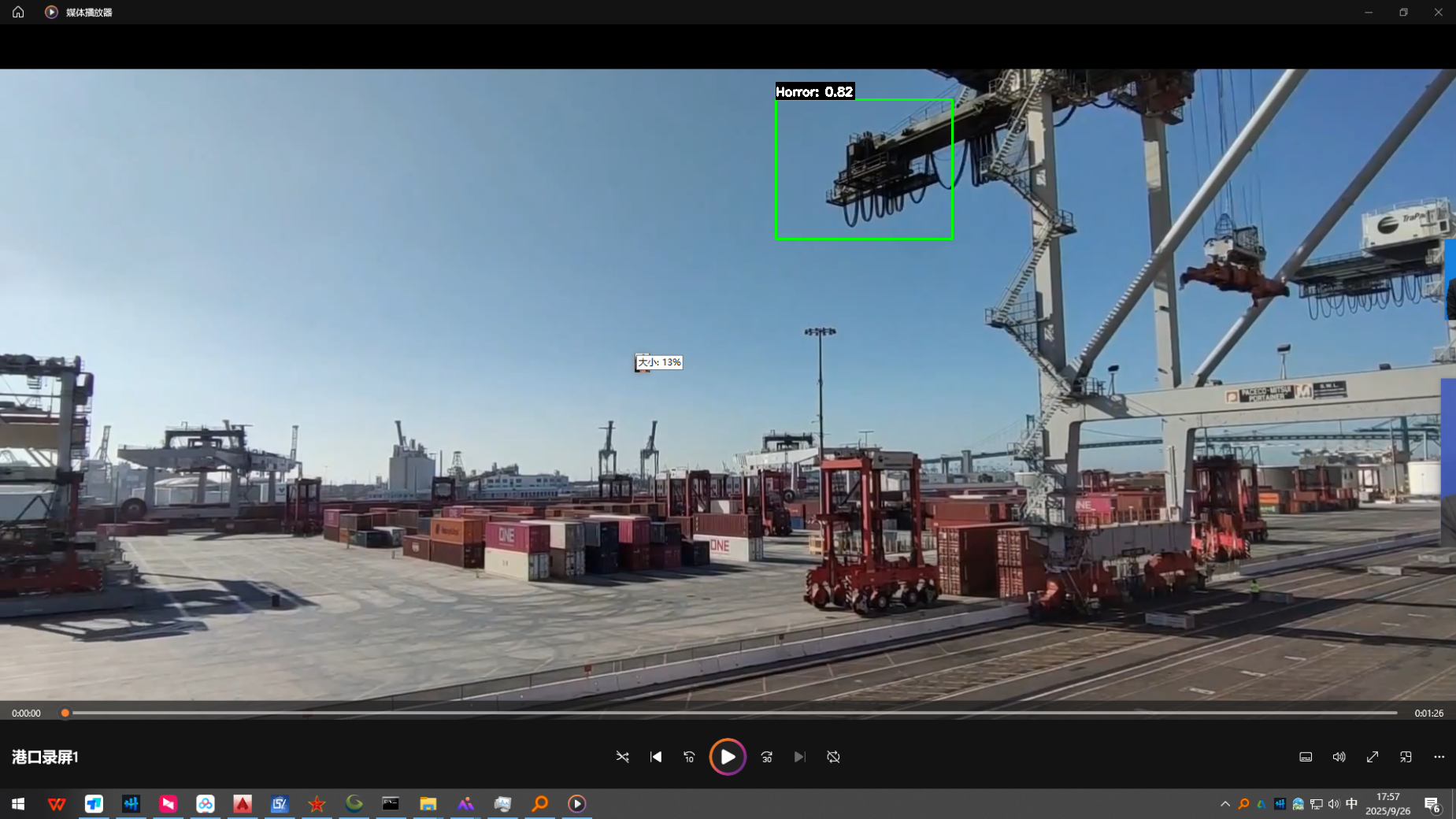Toggle shuffle mode
The height and width of the screenshot is (819, 1456).
pos(622,757)
